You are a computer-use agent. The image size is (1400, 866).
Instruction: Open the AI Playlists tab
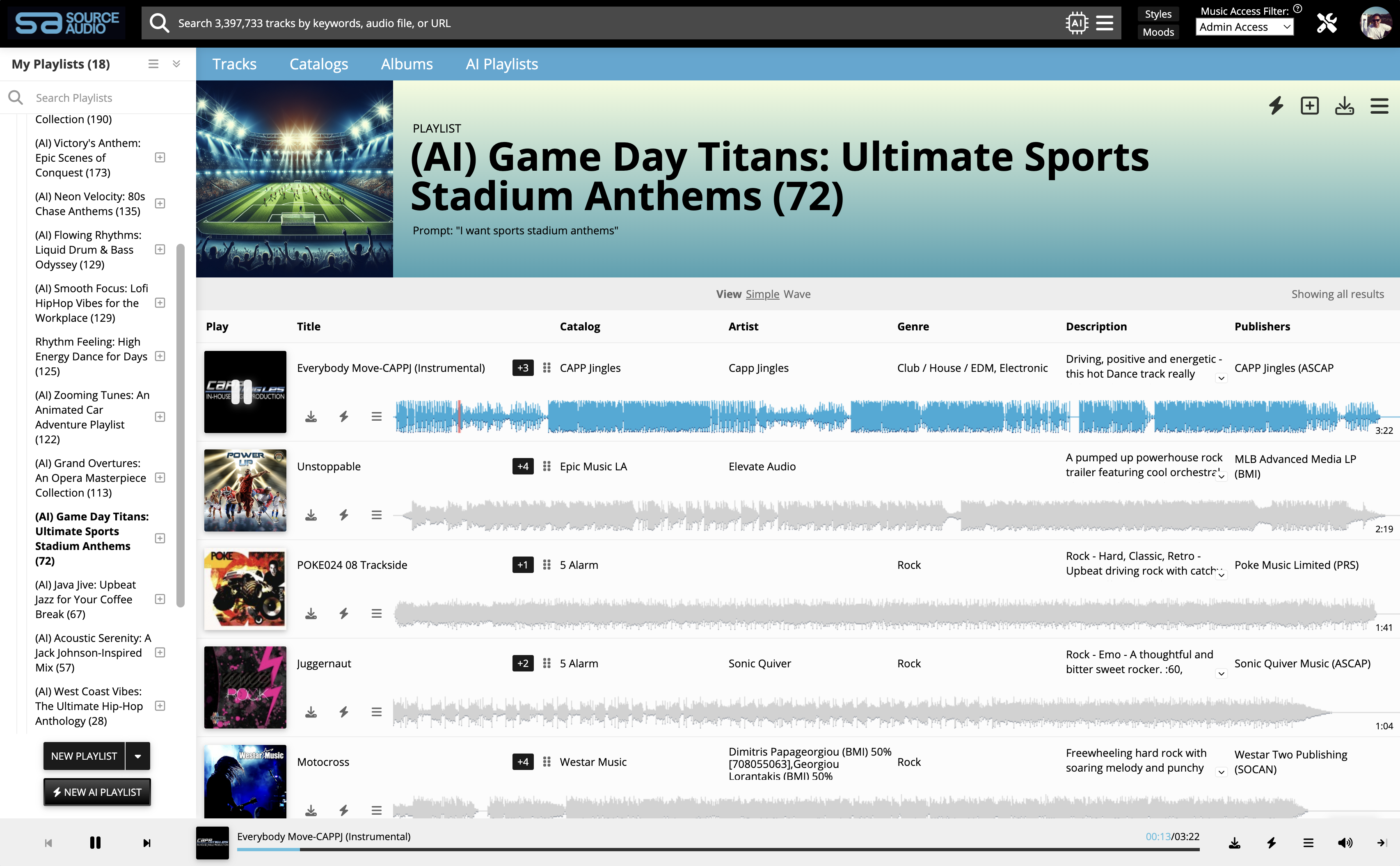click(x=501, y=64)
